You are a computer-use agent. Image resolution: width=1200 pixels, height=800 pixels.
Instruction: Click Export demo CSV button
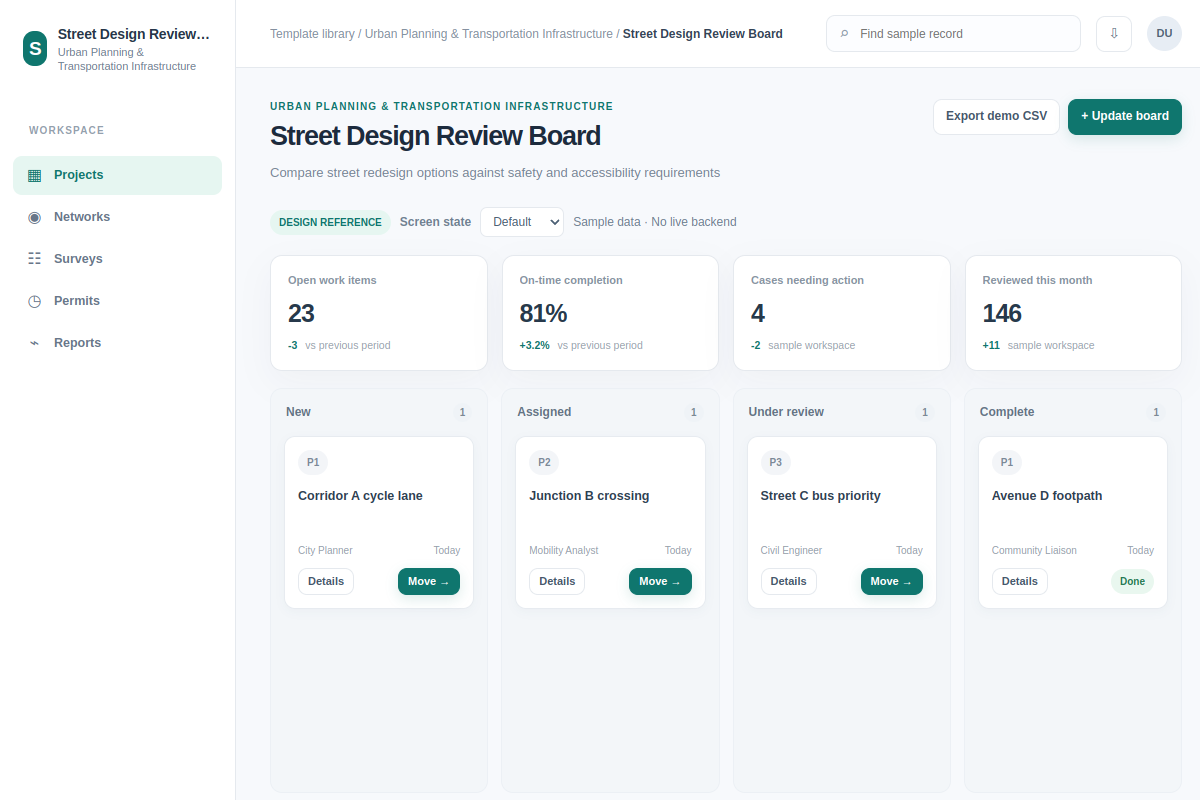pyautogui.click(x=996, y=116)
